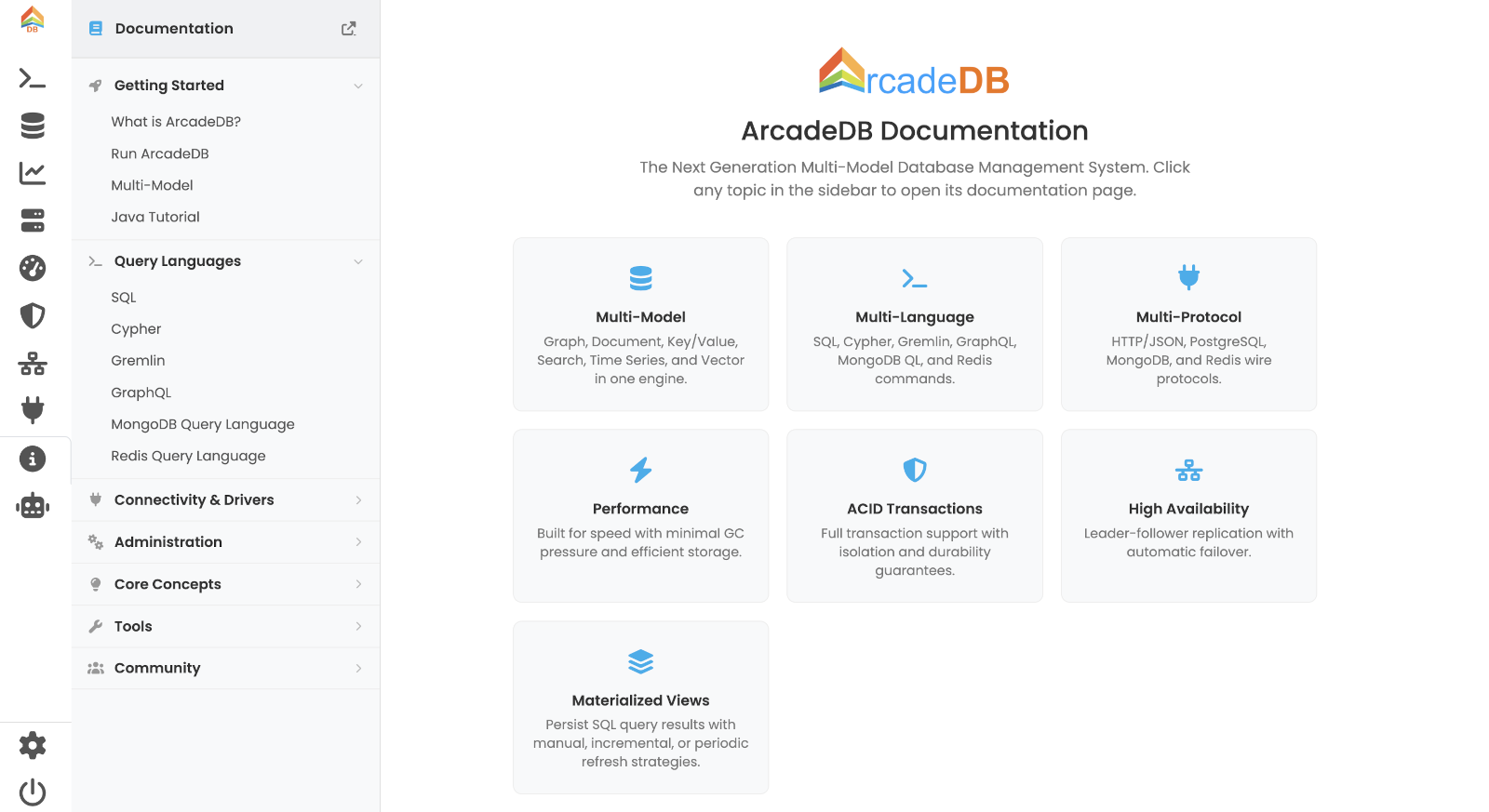1489x812 pixels.
Task: Click the High Availability network icon
Action: [x=1189, y=470]
